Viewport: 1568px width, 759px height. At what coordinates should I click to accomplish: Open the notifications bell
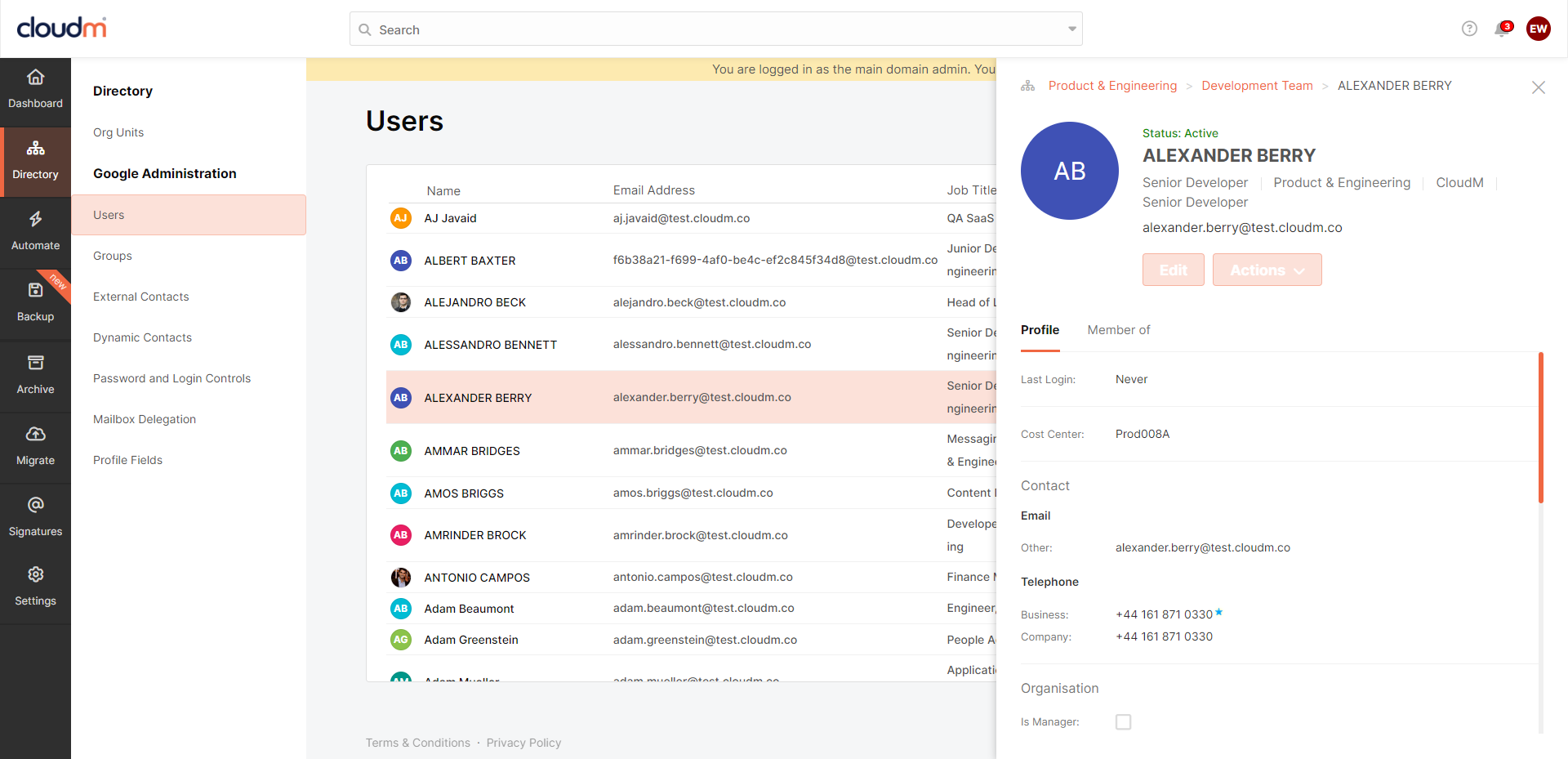pyautogui.click(x=1501, y=29)
